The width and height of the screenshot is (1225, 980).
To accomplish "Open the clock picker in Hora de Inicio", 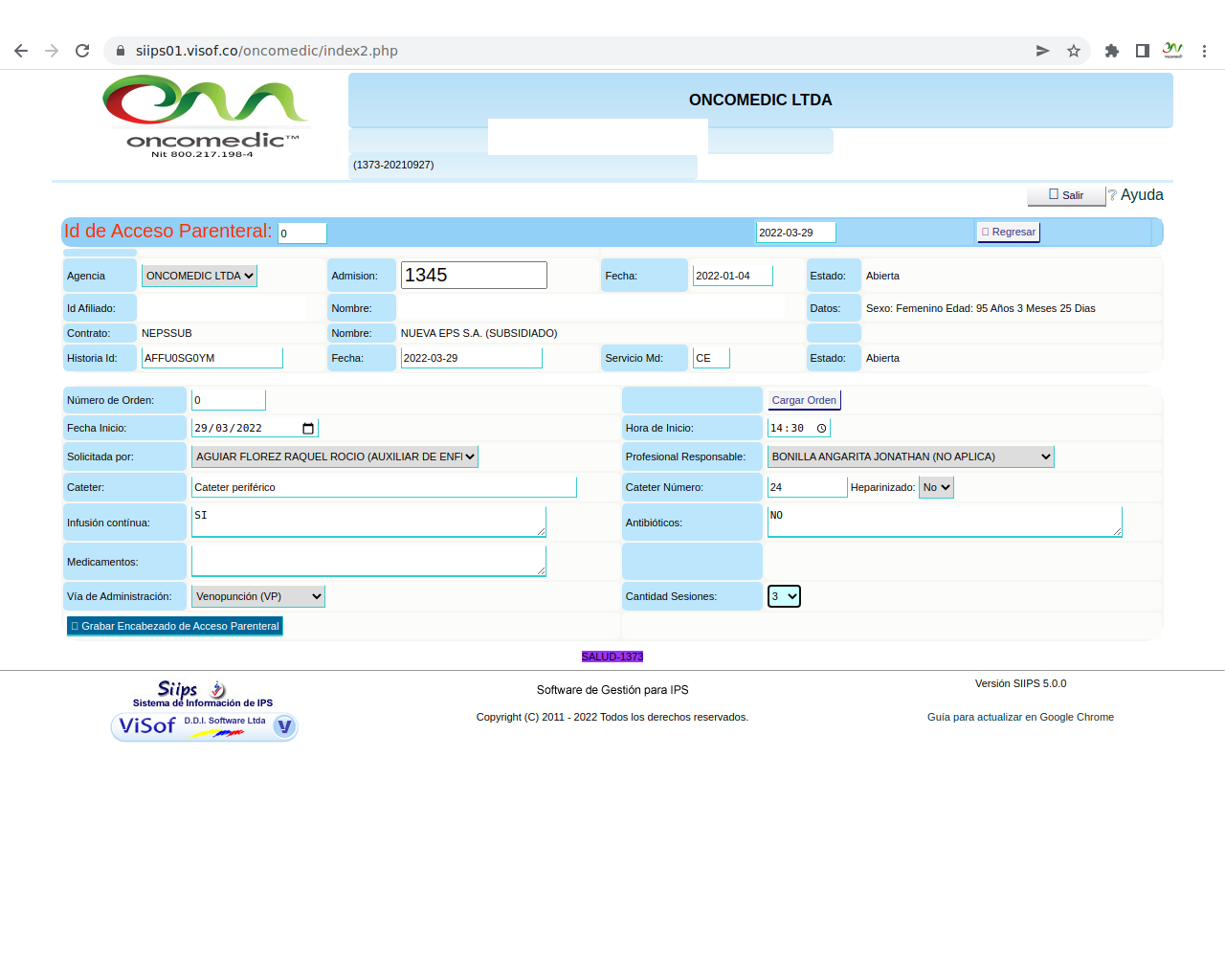I will point(821,429).
